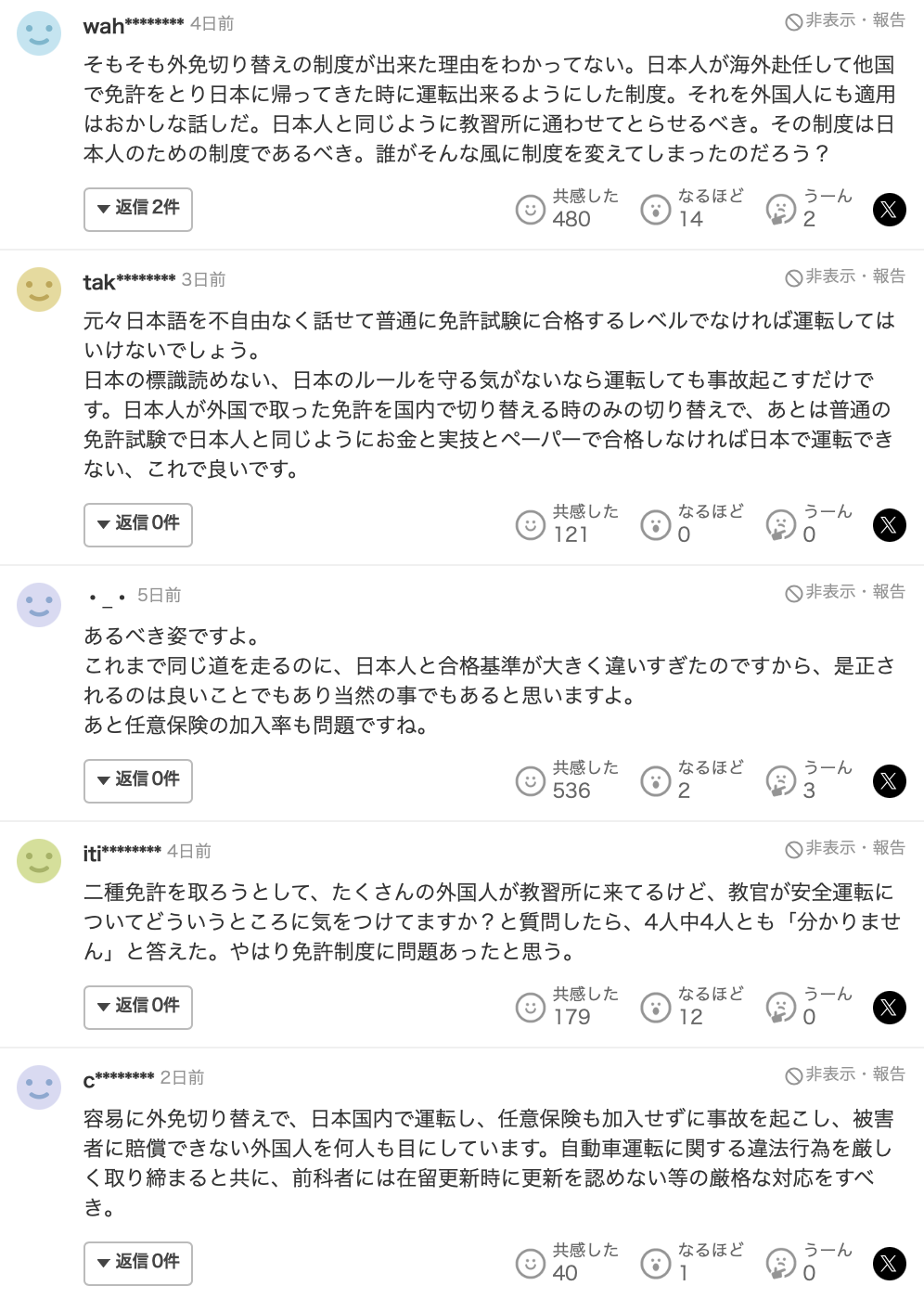The width and height of the screenshot is (924, 1299).
Task: Click X share icon on c's comment
Action: (x=889, y=1264)
